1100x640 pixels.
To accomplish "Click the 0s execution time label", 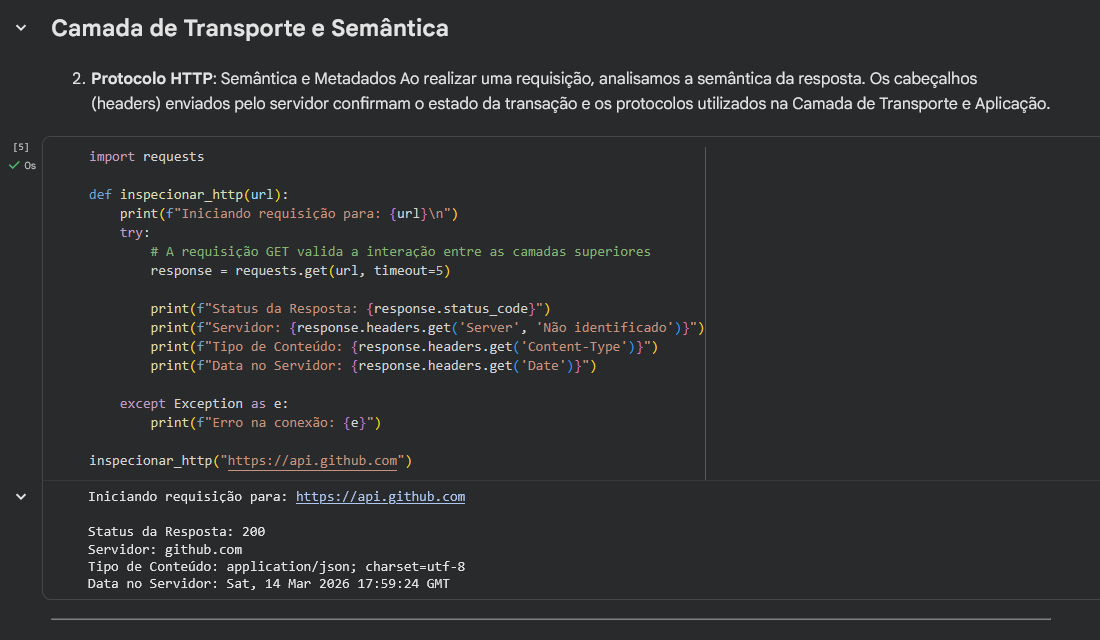I will pyautogui.click(x=30, y=166).
